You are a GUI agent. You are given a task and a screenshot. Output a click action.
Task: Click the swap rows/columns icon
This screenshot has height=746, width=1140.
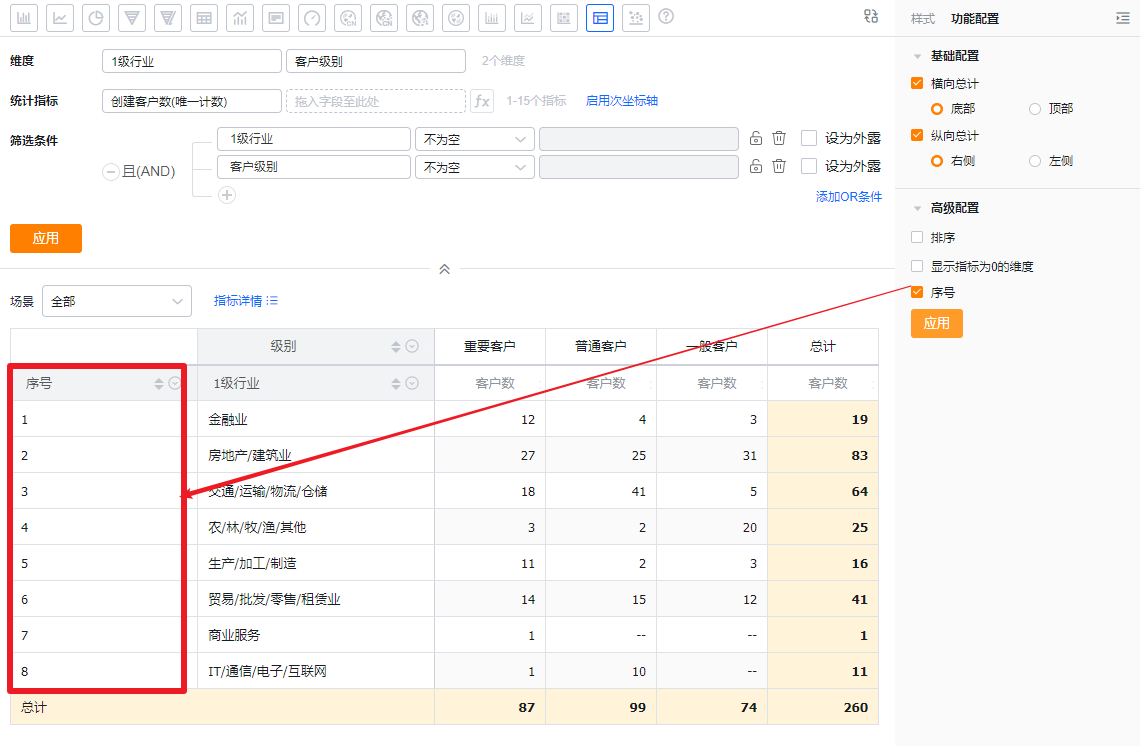pyautogui.click(x=871, y=17)
